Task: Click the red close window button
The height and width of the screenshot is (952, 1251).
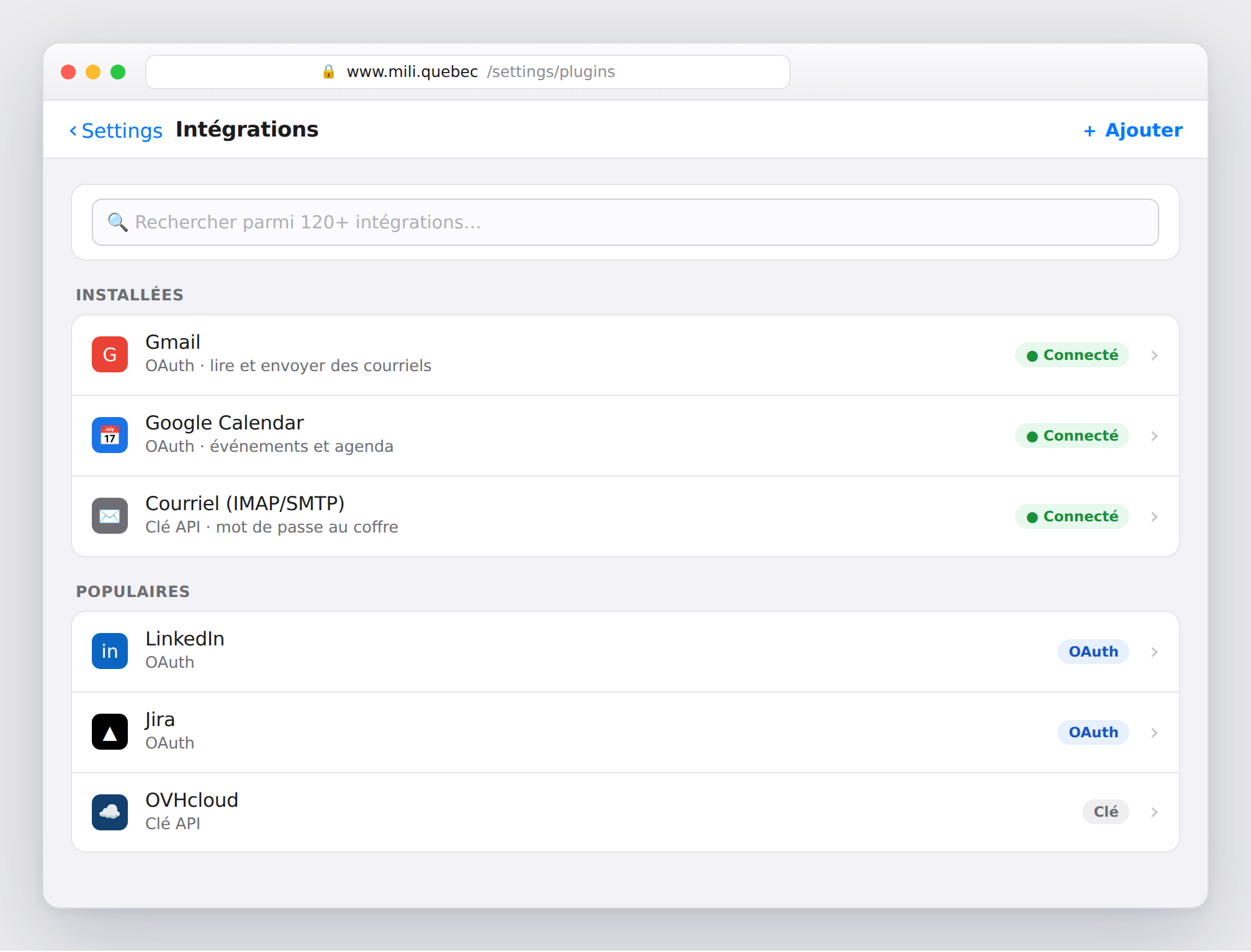Action: click(x=68, y=72)
